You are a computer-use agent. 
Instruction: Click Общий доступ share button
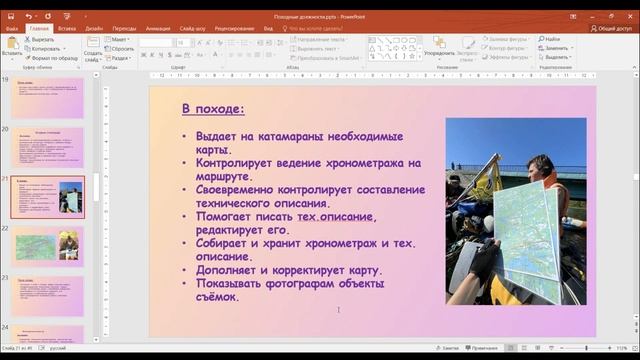coord(611,28)
